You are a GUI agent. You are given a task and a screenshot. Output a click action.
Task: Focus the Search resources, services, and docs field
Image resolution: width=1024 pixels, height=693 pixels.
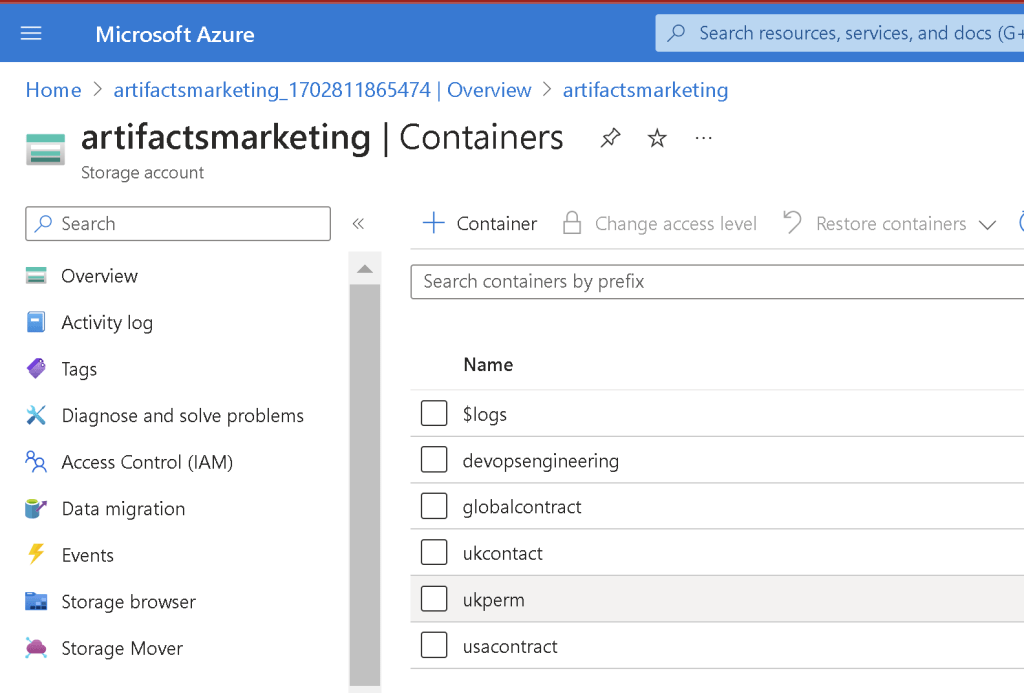[x=840, y=33]
